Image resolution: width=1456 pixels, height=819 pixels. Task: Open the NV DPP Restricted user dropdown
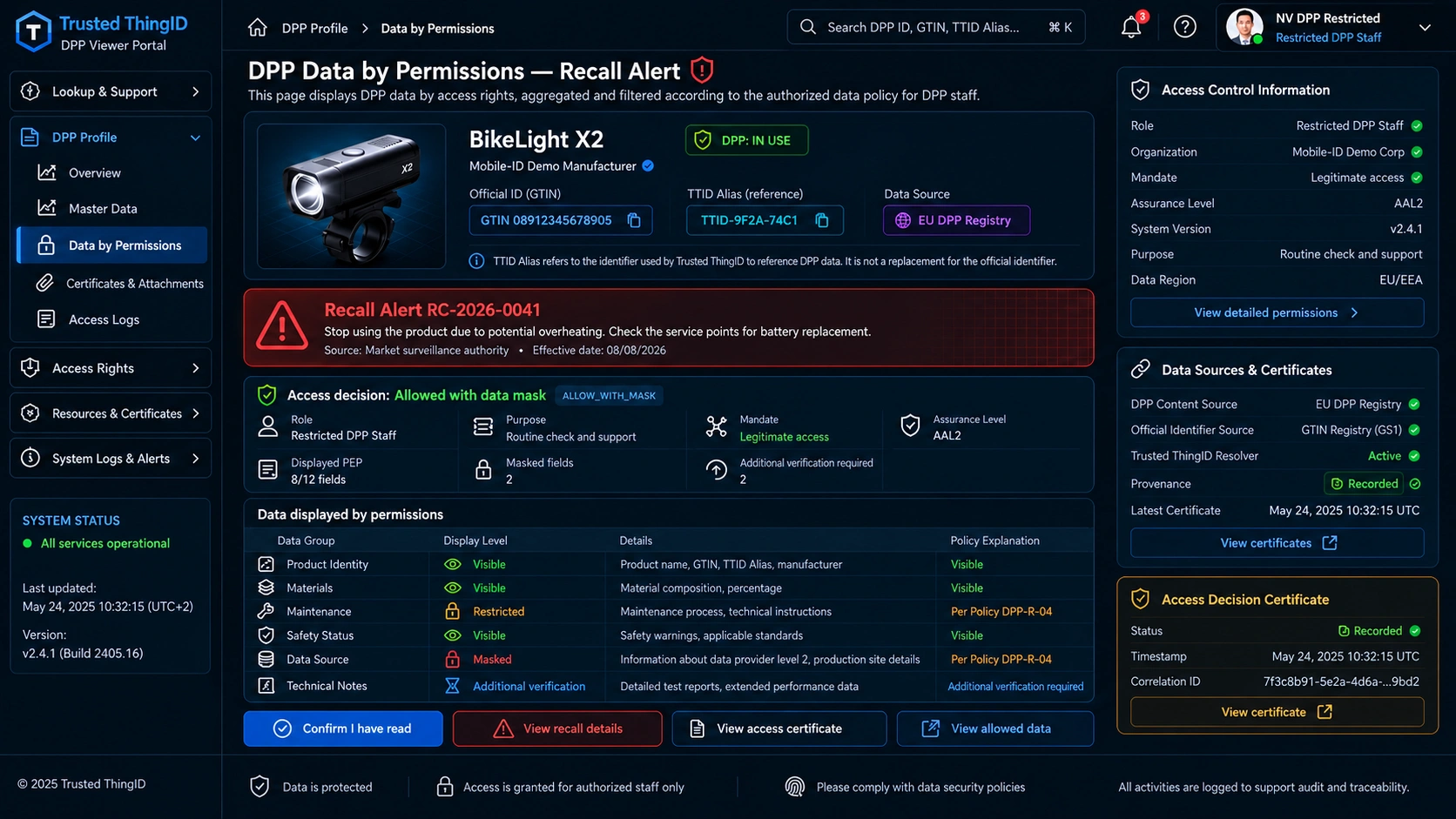point(1425,28)
